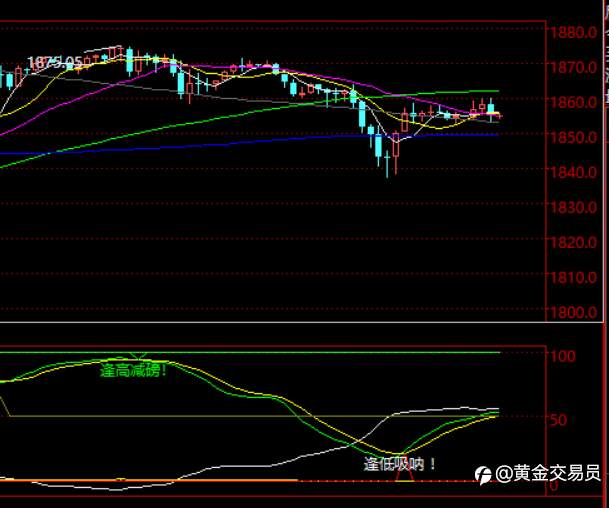Select the 1860.0 price level label
Image resolution: width=609 pixels, height=508 pixels.
[574, 102]
